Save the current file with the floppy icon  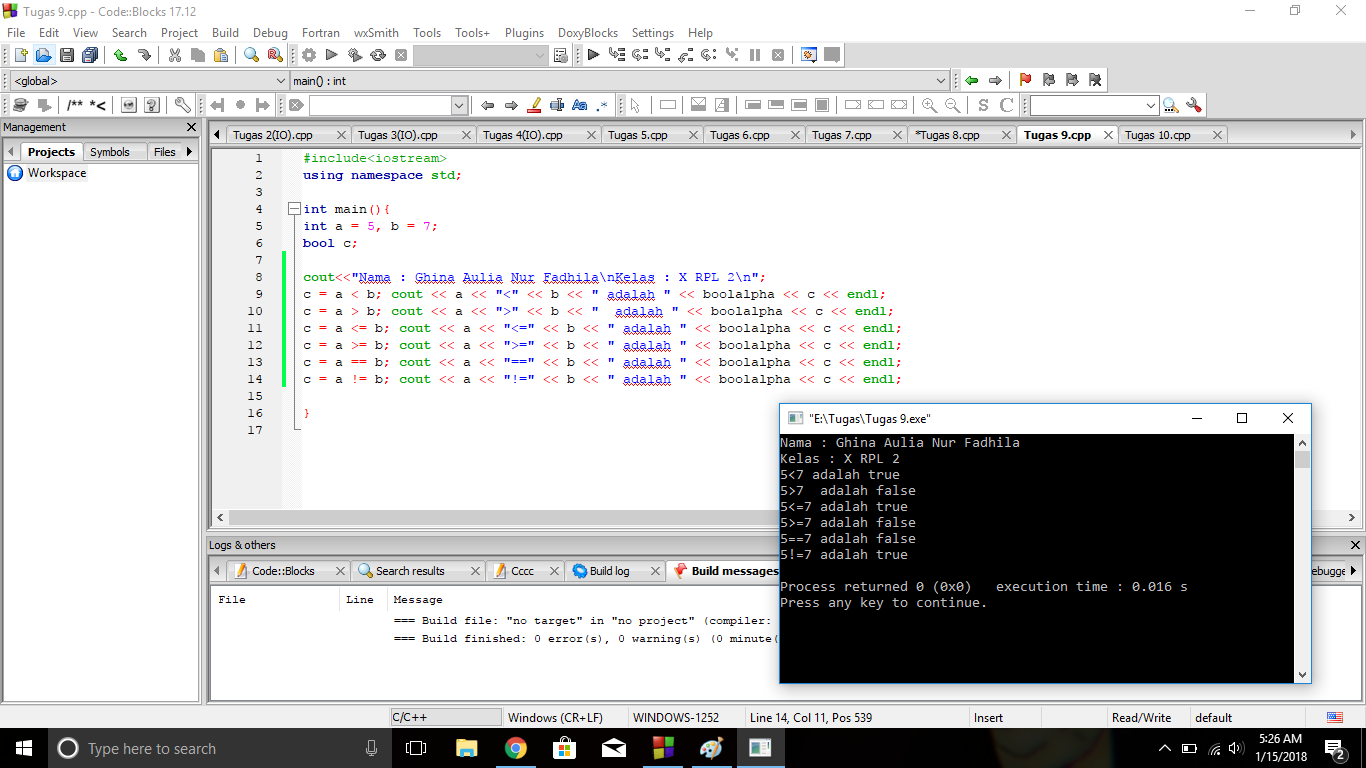click(x=67, y=56)
